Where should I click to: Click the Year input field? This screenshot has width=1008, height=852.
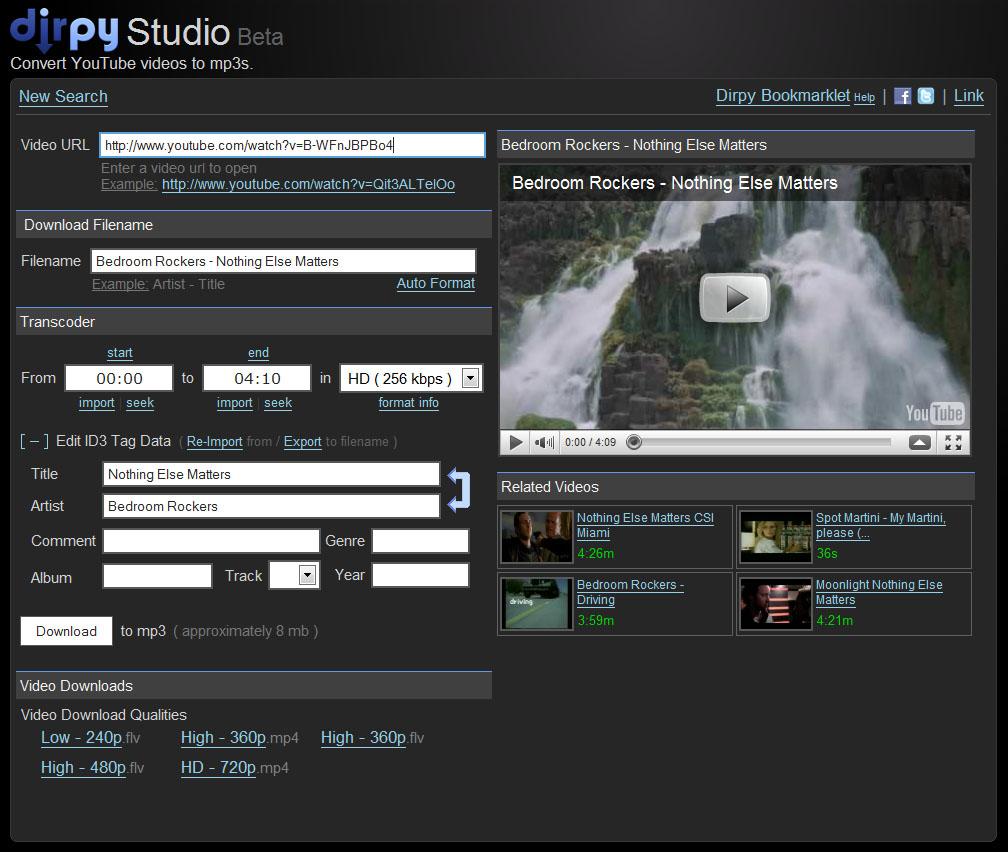click(420, 575)
